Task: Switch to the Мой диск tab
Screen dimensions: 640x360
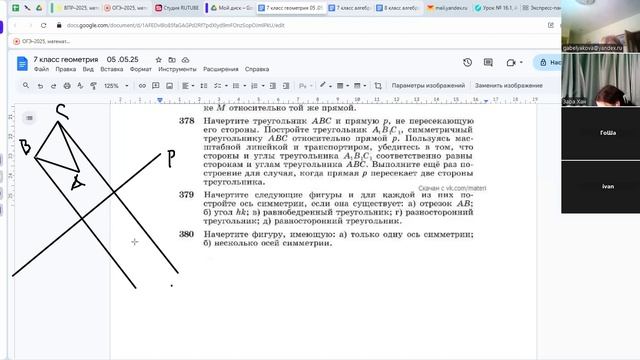Action: tap(231, 8)
